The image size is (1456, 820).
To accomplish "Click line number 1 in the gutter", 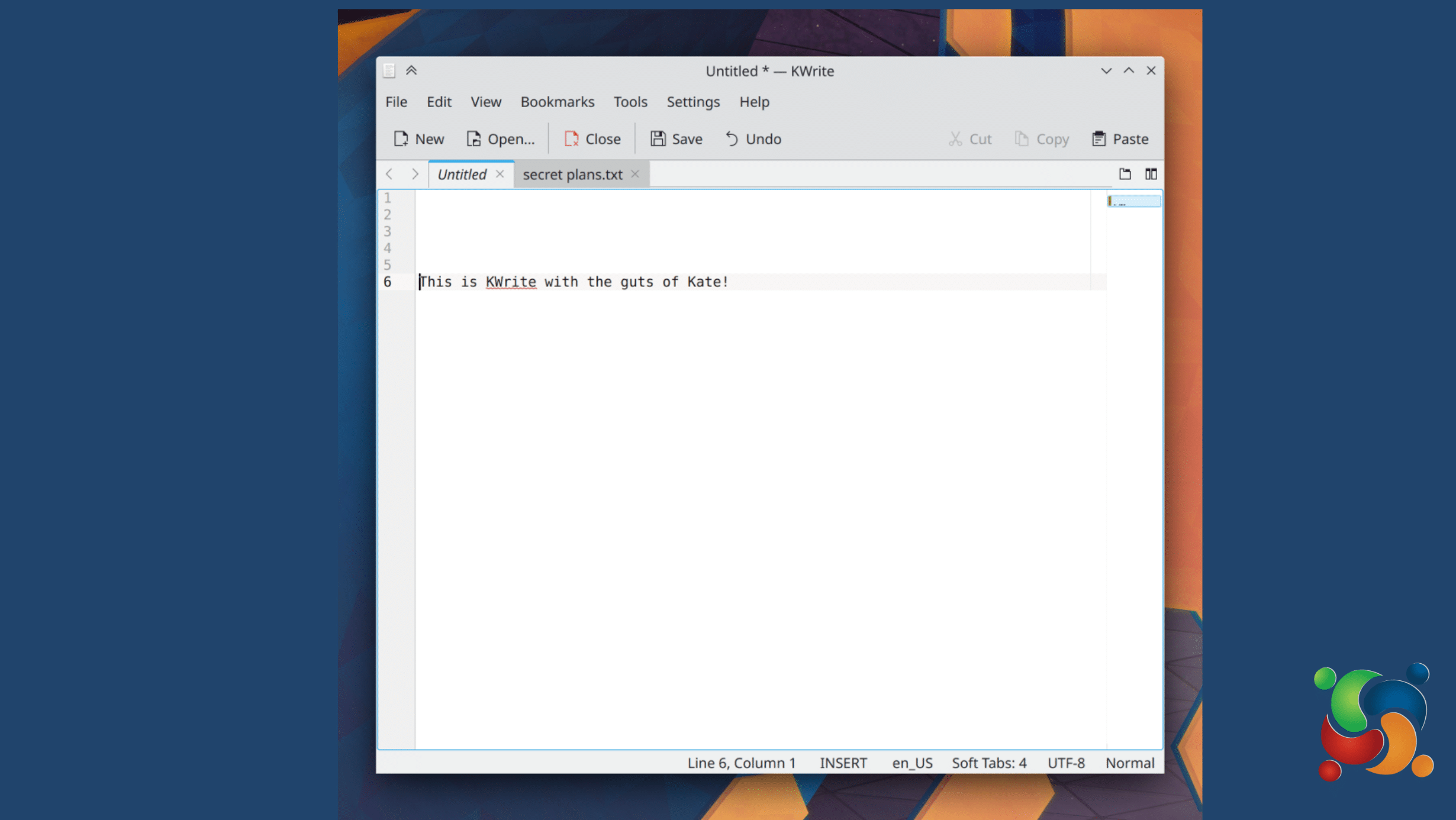I will point(387,198).
